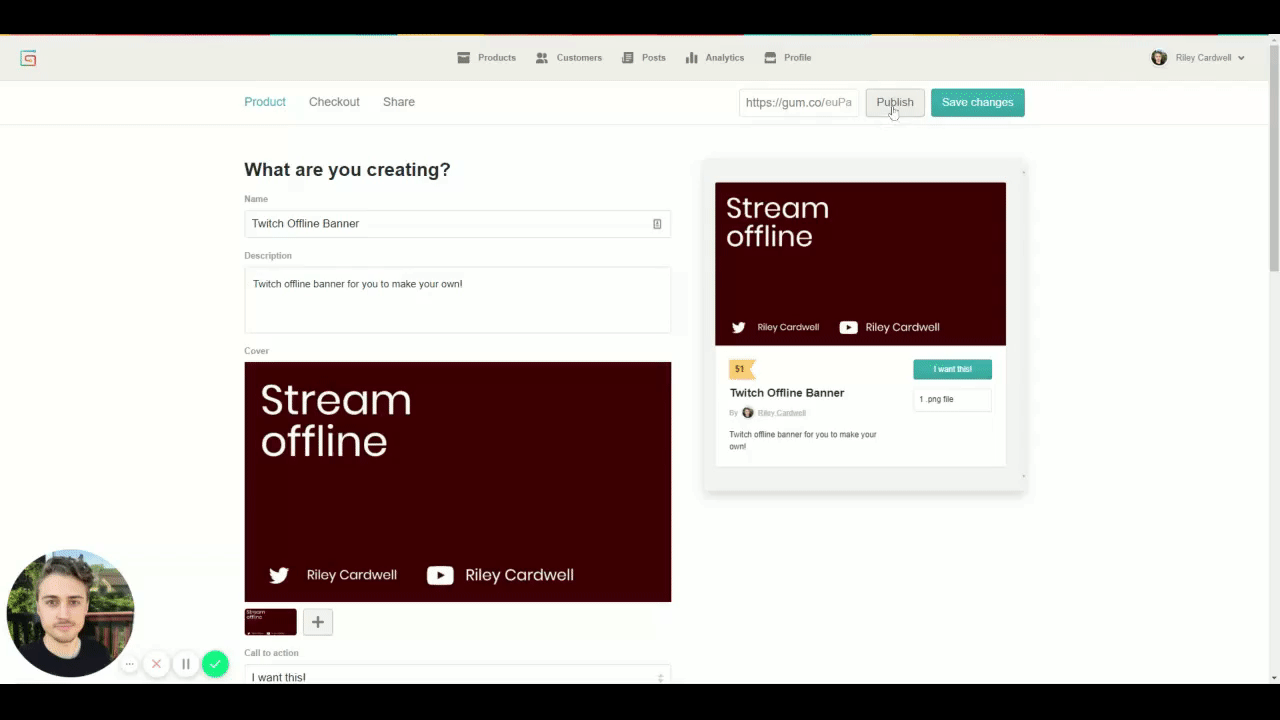Select the Stream offline cover thumbnail
Screen dimensions: 1280x720
[270, 622]
